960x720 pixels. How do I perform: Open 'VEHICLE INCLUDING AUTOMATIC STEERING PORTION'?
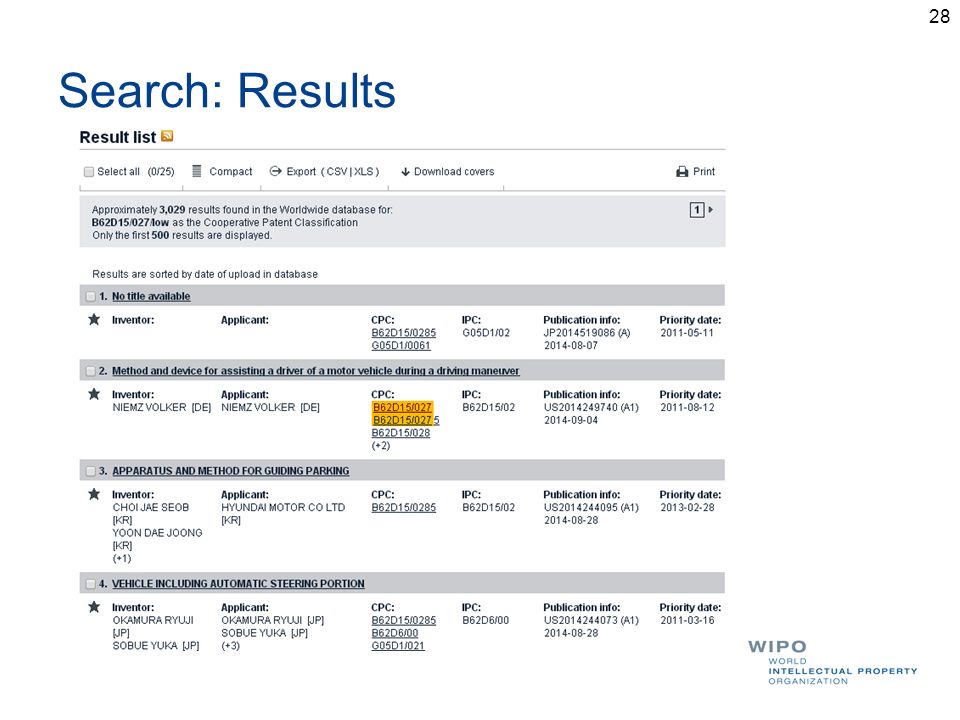(x=238, y=584)
